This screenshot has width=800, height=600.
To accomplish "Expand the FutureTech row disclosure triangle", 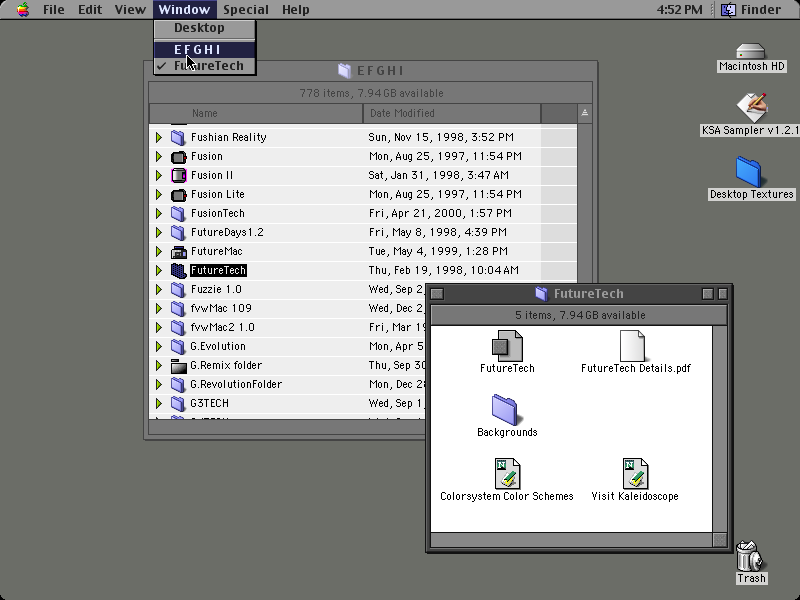I will tap(159, 270).
